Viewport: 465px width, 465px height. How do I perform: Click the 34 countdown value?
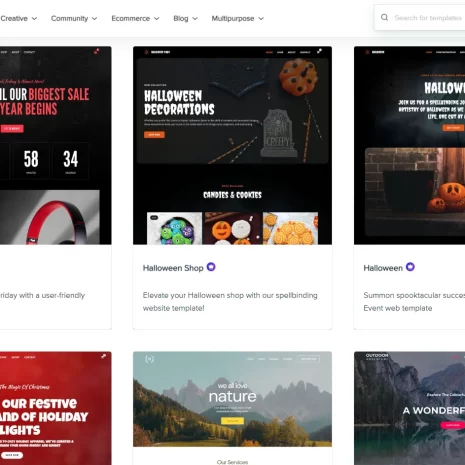click(71, 159)
